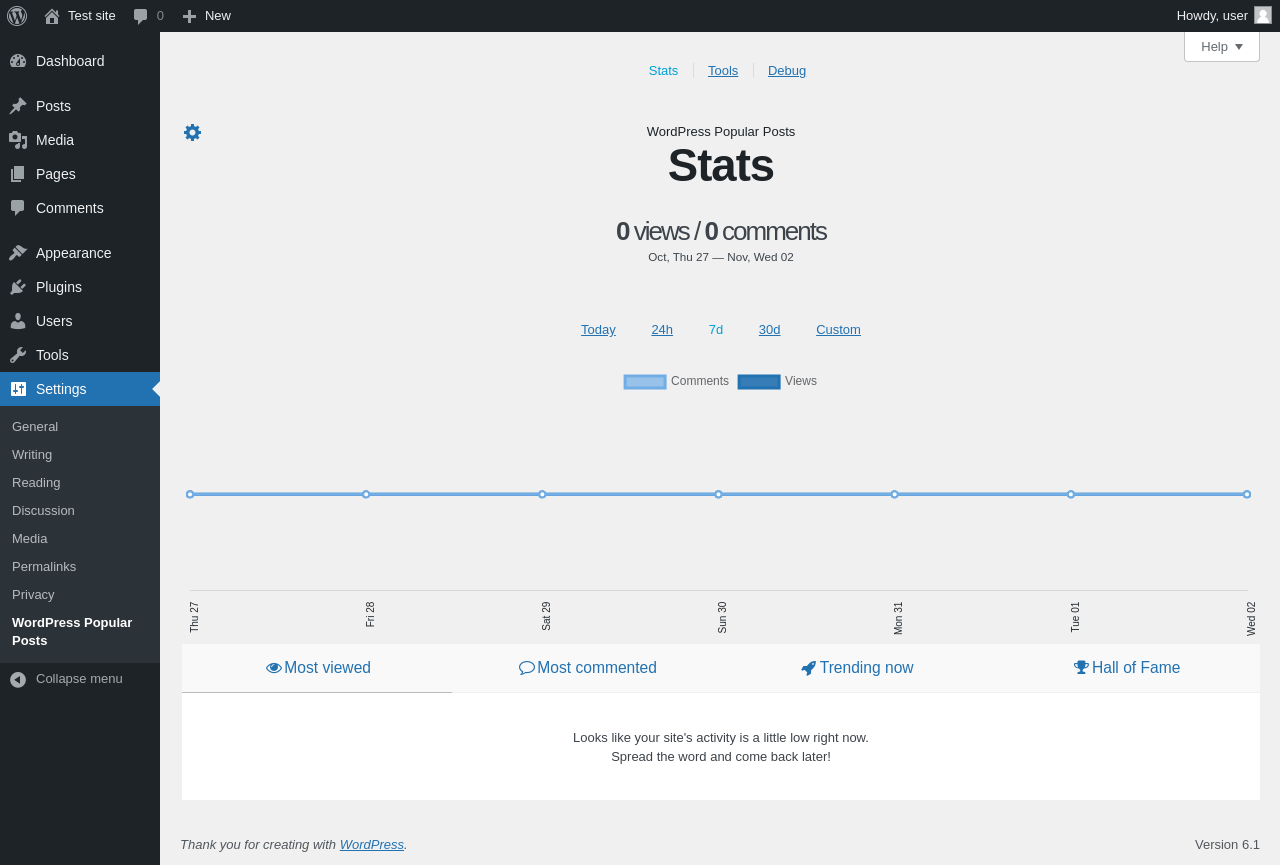Click the Pages icon in sidebar
Screen dimensions: 1280x865
tap(18, 174)
